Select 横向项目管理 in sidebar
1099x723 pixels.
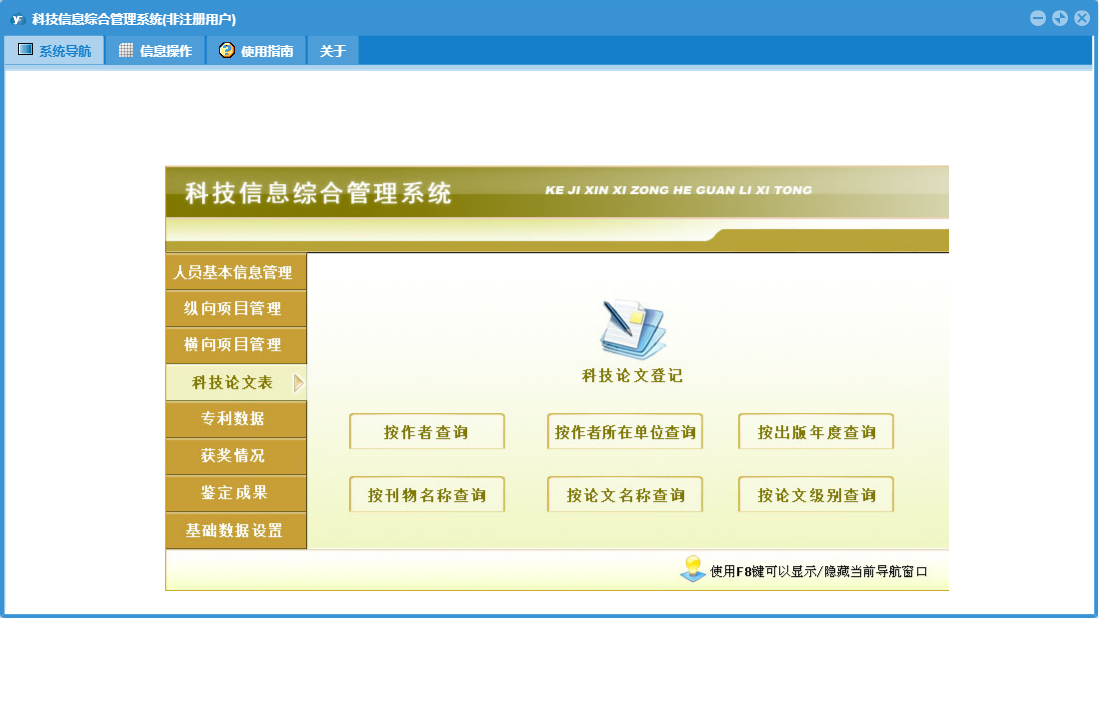(236, 345)
